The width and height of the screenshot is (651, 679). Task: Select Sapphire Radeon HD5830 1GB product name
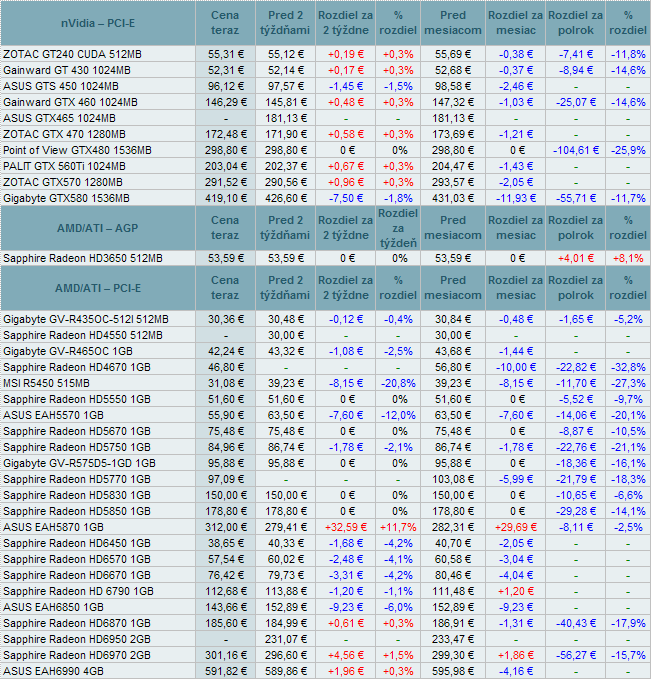click(77, 496)
